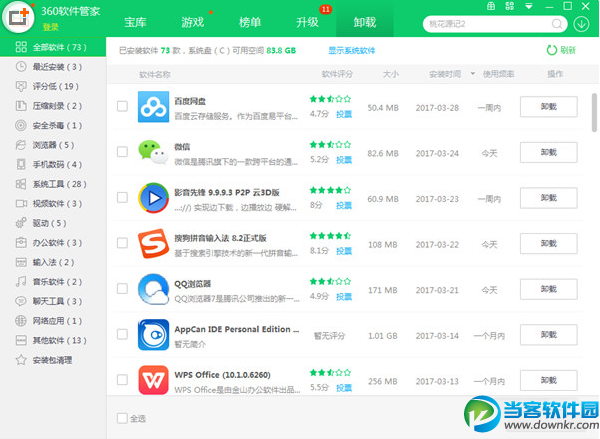Sort by 安装时间 dropdown arrow
Image resolution: width=600 pixels, height=439 pixels.
tap(473, 73)
